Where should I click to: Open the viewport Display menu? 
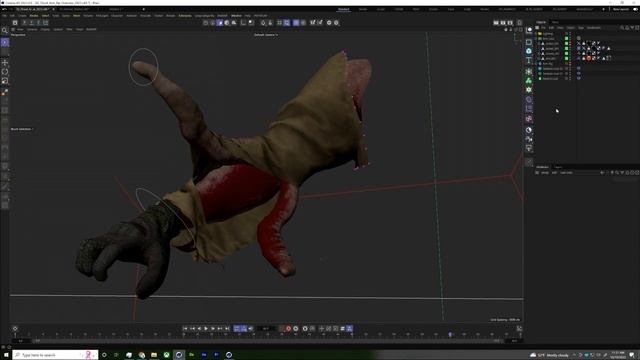click(45, 29)
